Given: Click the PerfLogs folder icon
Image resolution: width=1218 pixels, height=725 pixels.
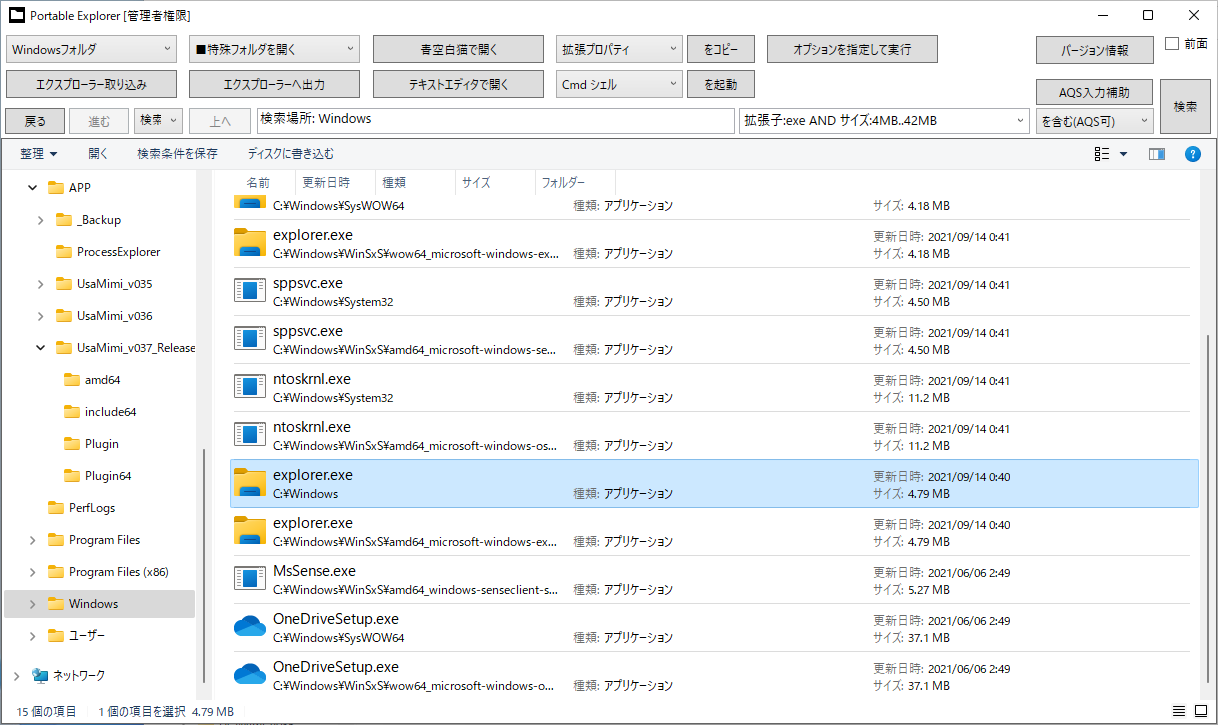Looking at the screenshot, I should tap(56, 508).
